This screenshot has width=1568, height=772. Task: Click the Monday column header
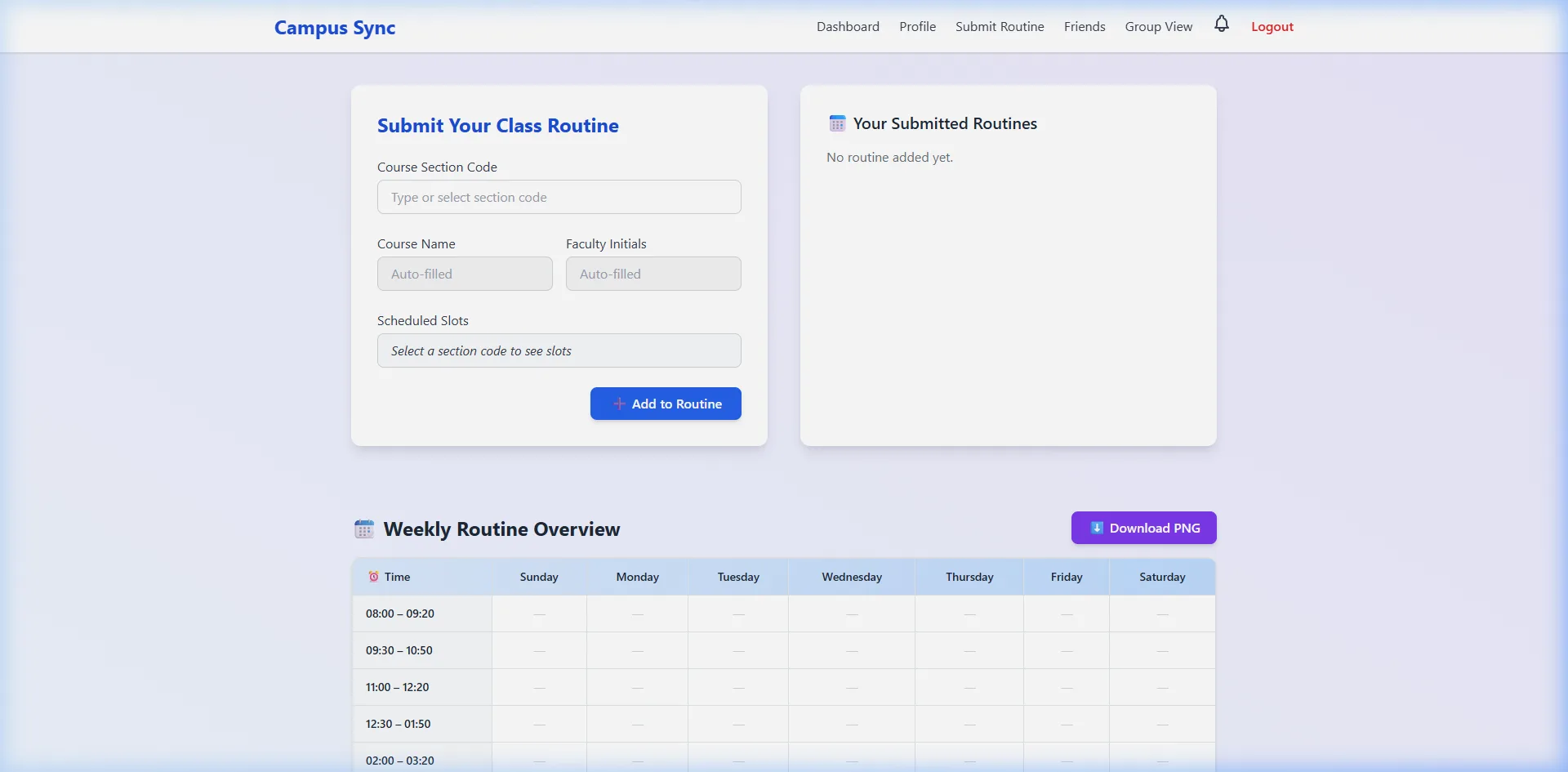coord(637,577)
